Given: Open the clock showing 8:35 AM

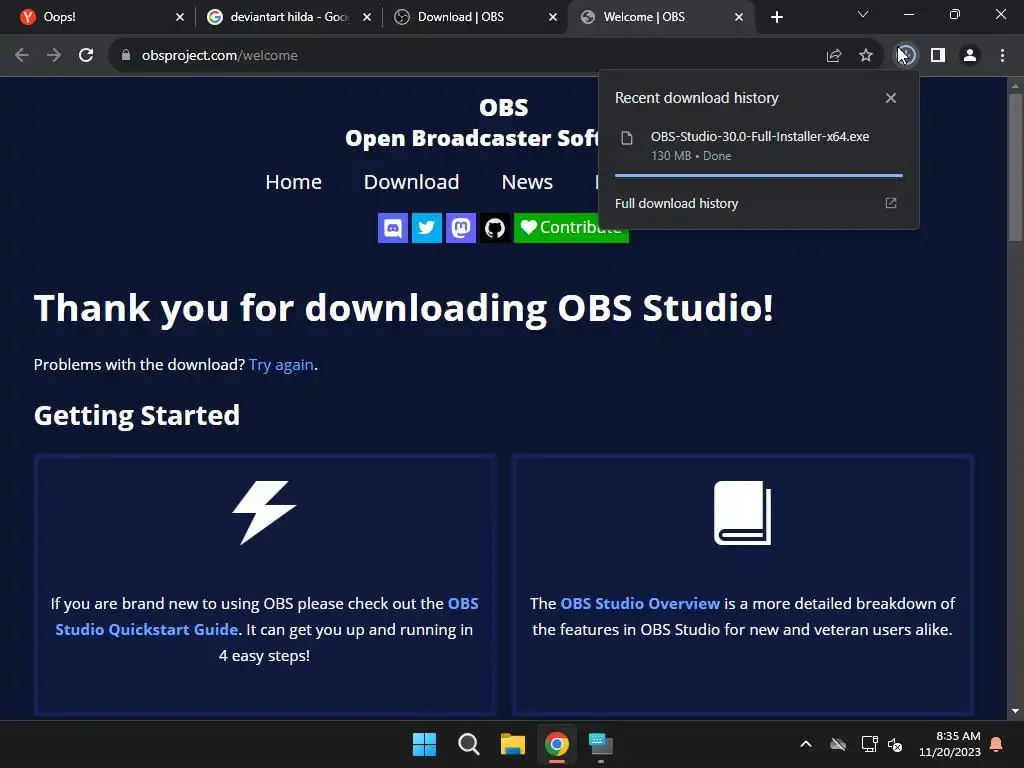Looking at the screenshot, I should [950, 744].
